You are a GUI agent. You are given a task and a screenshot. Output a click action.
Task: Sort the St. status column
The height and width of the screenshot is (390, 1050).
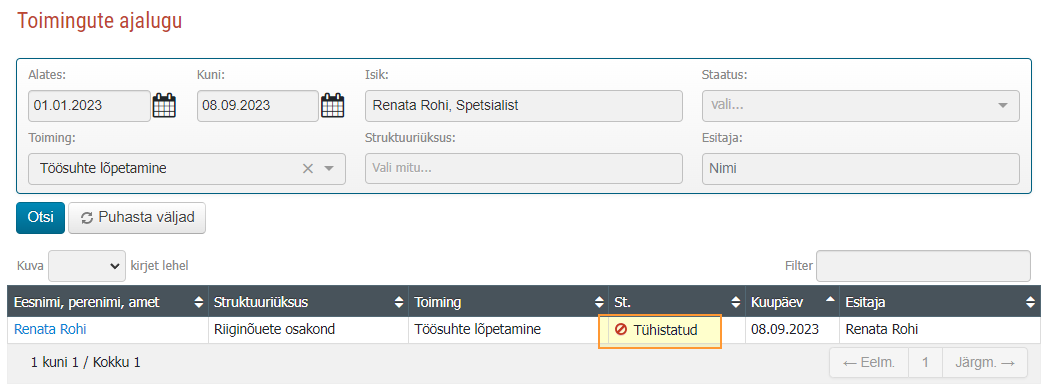click(x=735, y=303)
